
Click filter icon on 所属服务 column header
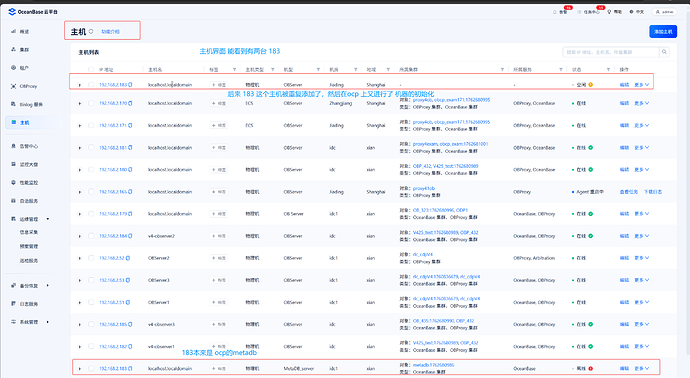click(561, 70)
